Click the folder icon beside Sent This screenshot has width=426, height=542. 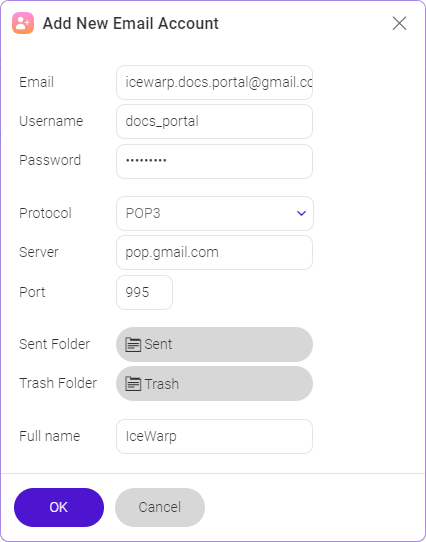[x=133, y=345]
